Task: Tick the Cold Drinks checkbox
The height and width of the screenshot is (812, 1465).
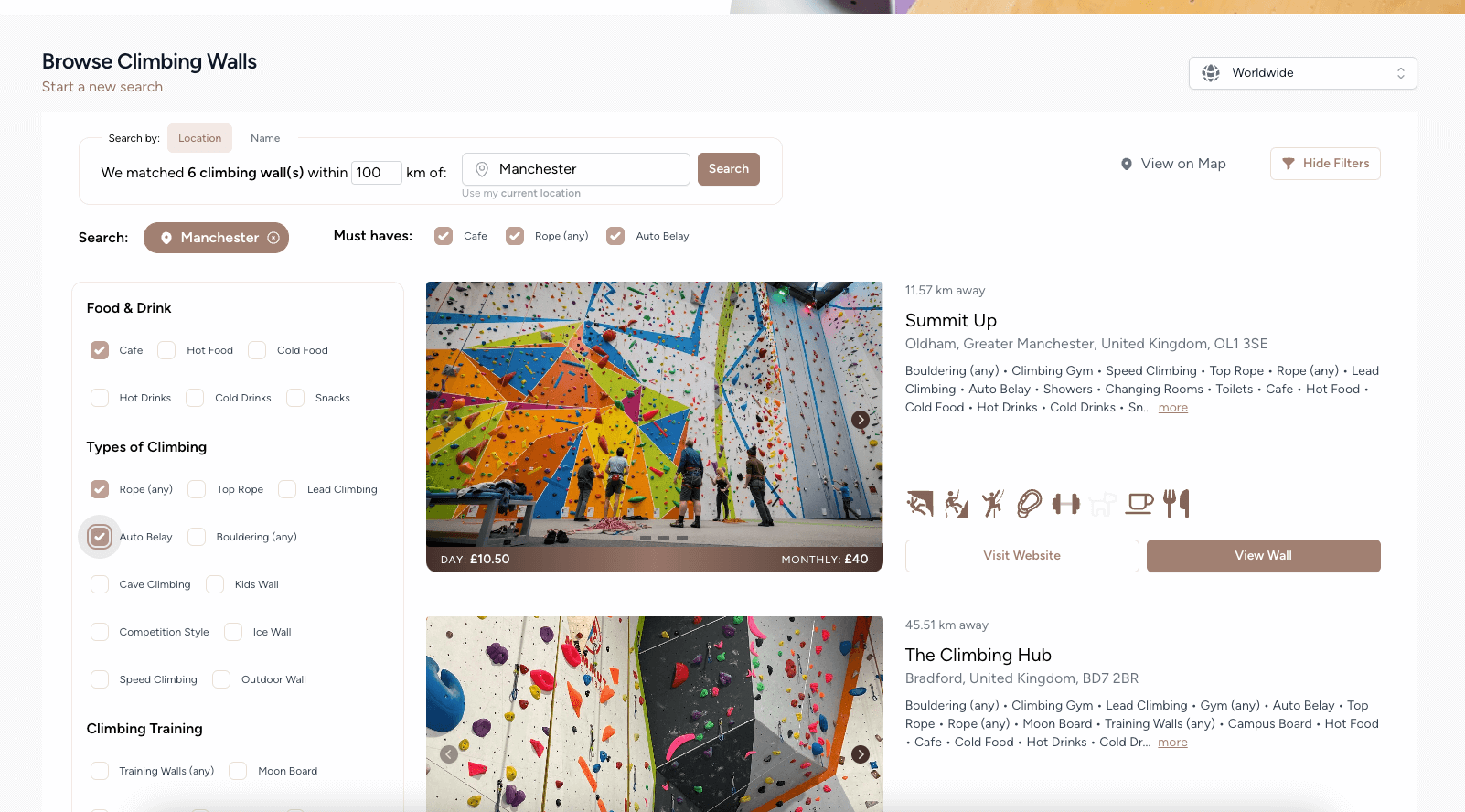Action: [x=195, y=398]
